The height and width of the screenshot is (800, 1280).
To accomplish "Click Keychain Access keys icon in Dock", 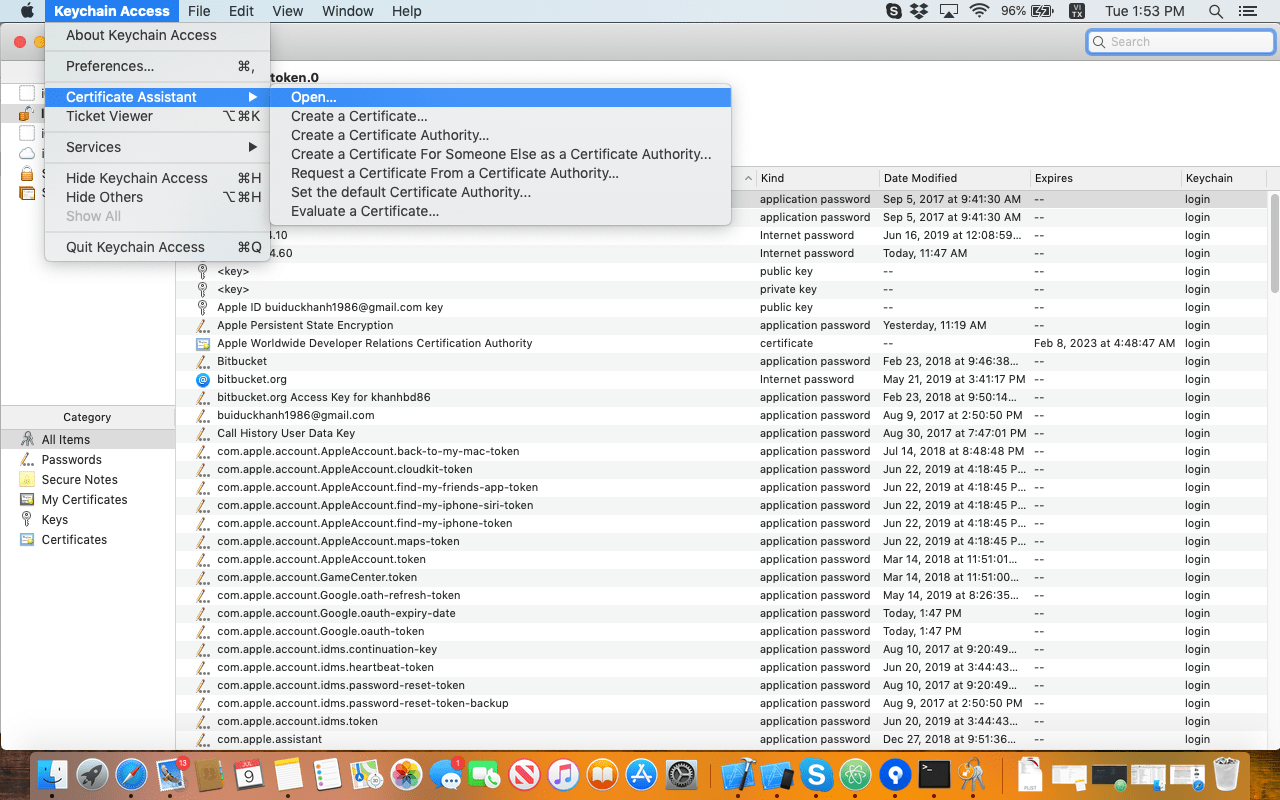I will click(972, 775).
